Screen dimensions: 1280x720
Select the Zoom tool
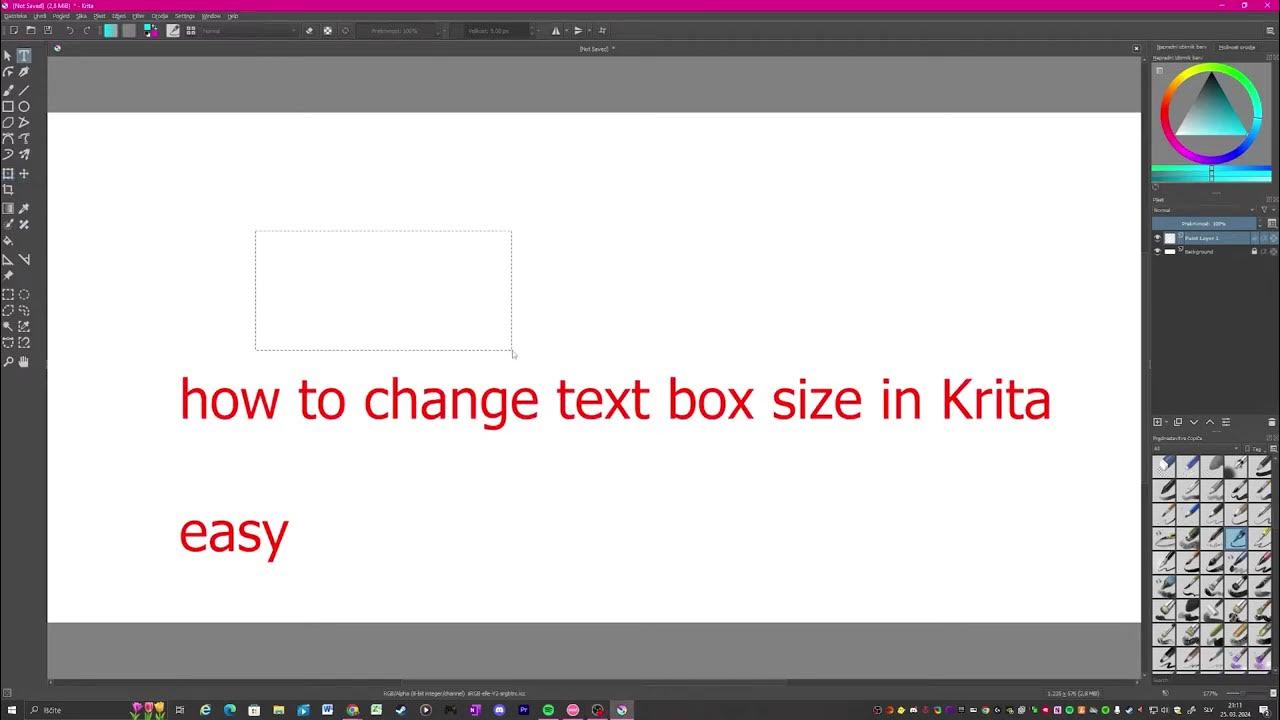click(x=8, y=361)
